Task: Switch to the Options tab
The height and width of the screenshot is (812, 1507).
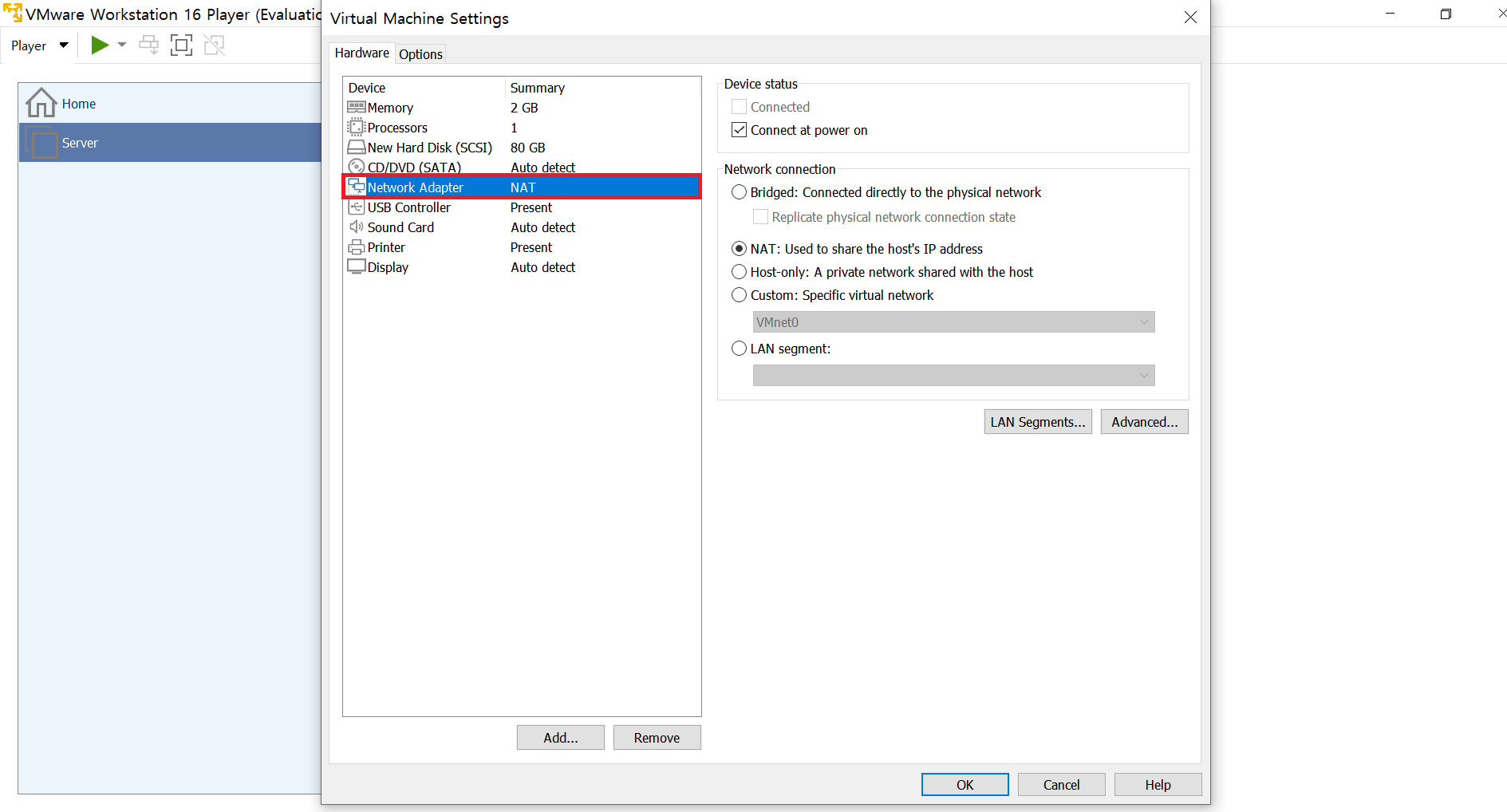Action: [x=420, y=54]
